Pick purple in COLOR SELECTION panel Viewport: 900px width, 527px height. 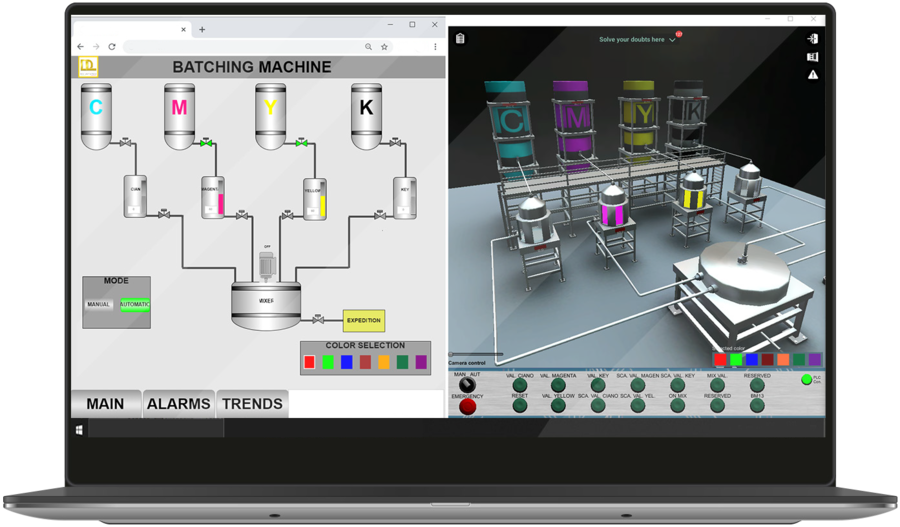421,362
